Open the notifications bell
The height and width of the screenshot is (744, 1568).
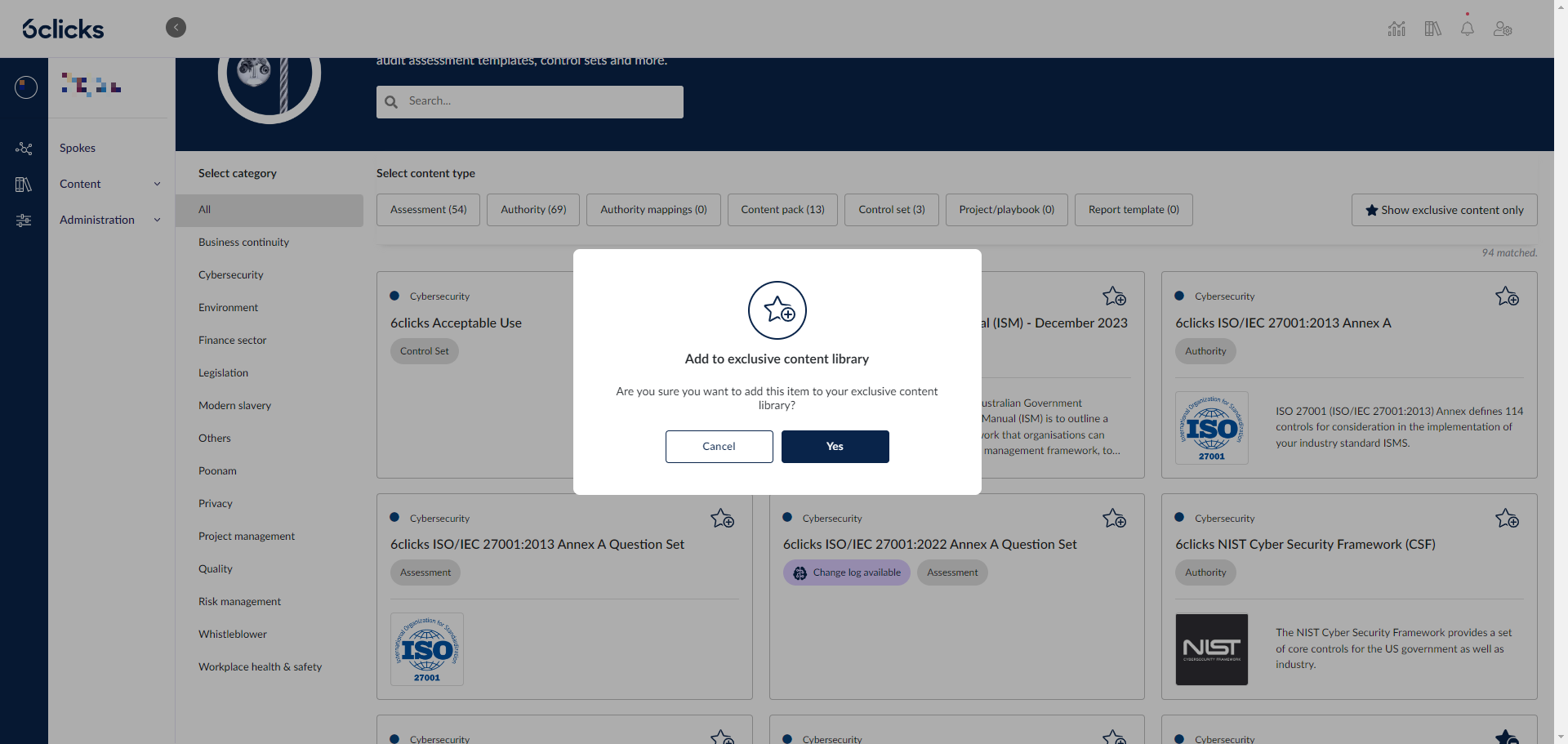tap(1468, 29)
